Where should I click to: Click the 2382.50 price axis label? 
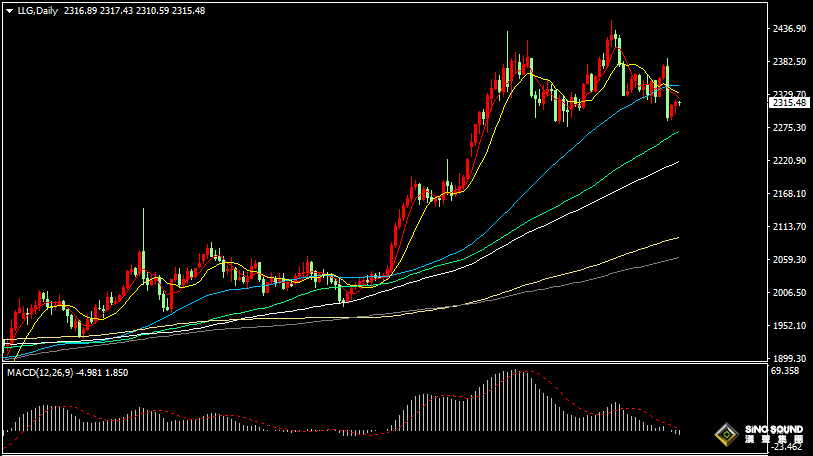coord(788,62)
